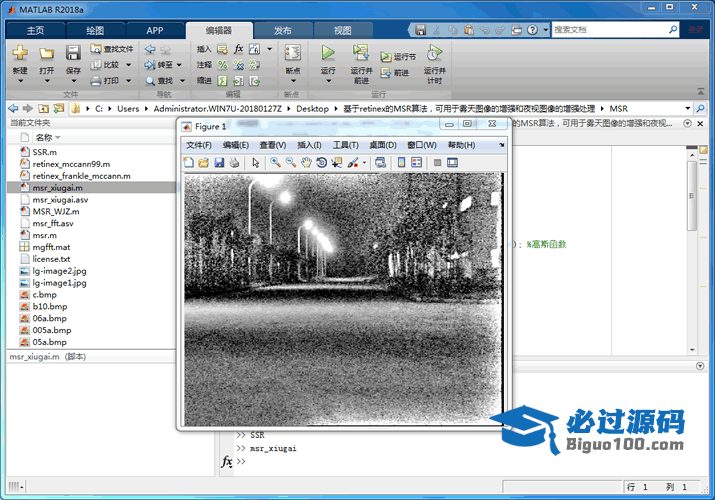Switch to the Plots (绘图) tab
The width and height of the screenshot is (715, 500).
(95, 30)
